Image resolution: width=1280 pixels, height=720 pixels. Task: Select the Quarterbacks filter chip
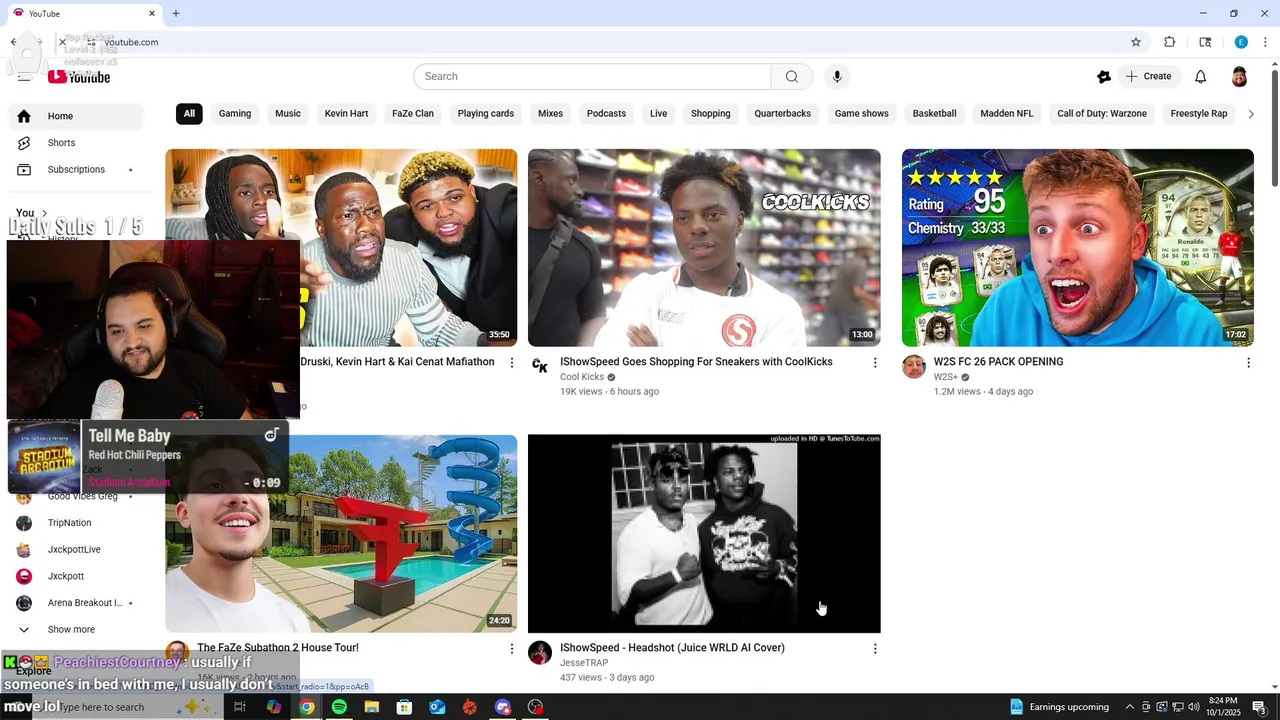[783, 114]
